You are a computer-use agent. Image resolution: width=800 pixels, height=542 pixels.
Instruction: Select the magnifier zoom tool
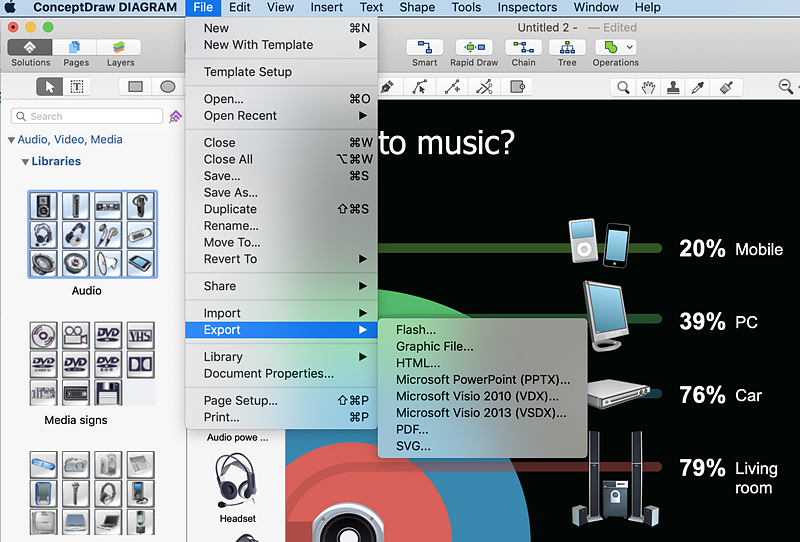pos(623,87)
